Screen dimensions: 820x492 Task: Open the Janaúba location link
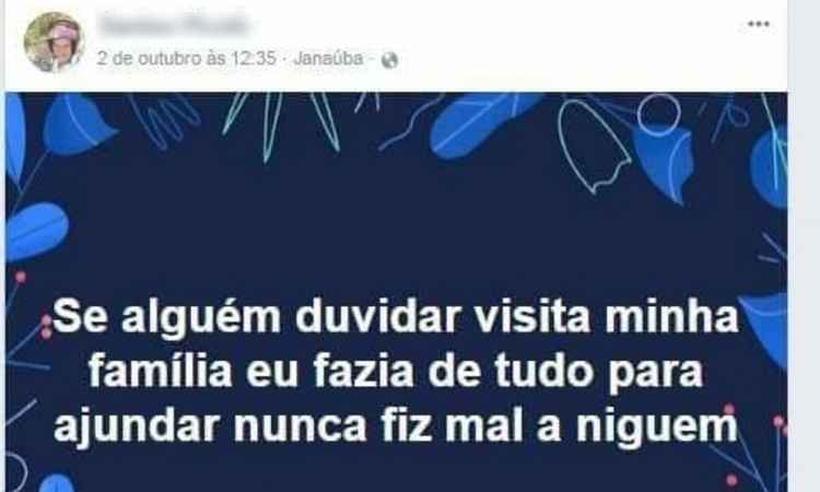(x=328, y=58)
